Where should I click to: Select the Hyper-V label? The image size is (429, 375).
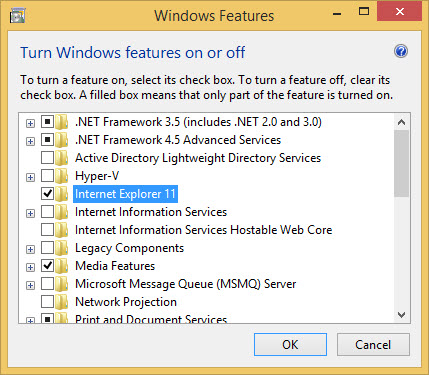coord(97,176)
